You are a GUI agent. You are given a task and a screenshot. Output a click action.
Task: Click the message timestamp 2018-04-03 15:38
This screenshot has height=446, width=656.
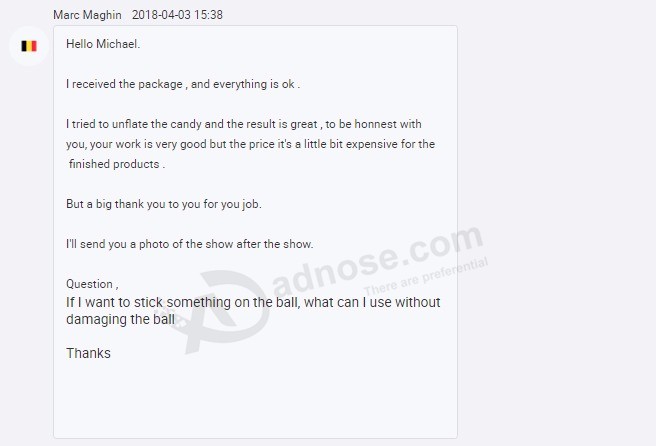pyautogui.click(x=177, y=15)
